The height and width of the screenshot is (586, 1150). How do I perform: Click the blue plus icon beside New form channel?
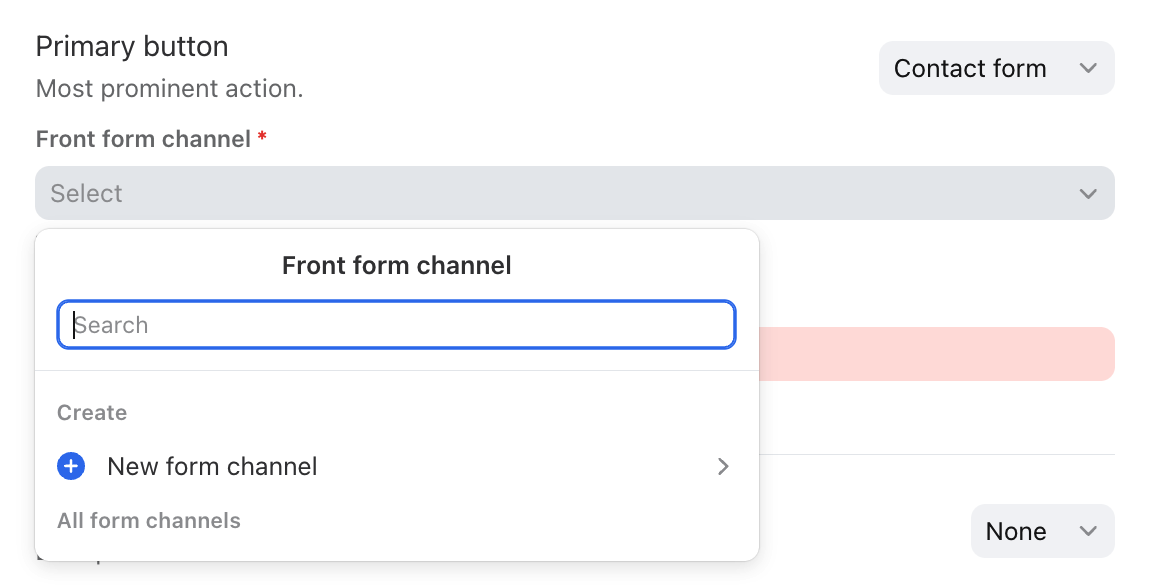(x=71, y=466)
